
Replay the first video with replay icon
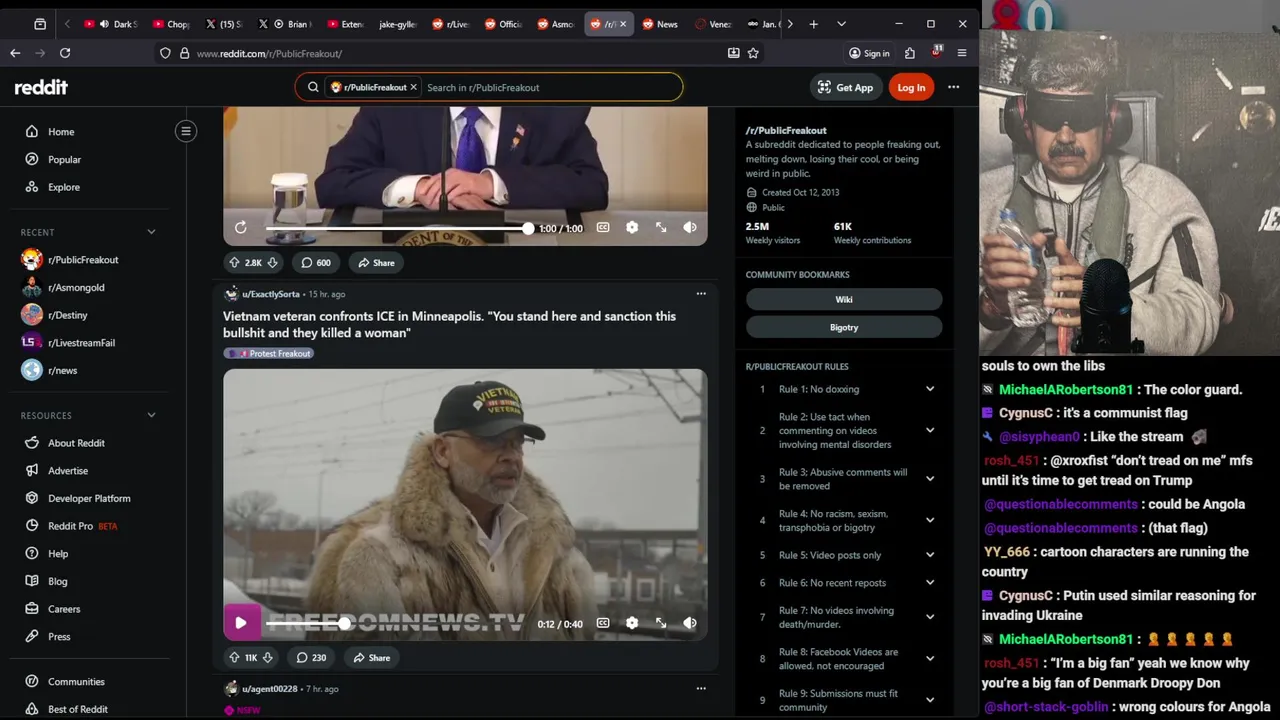pyautogui.click(x=241, y=228)
